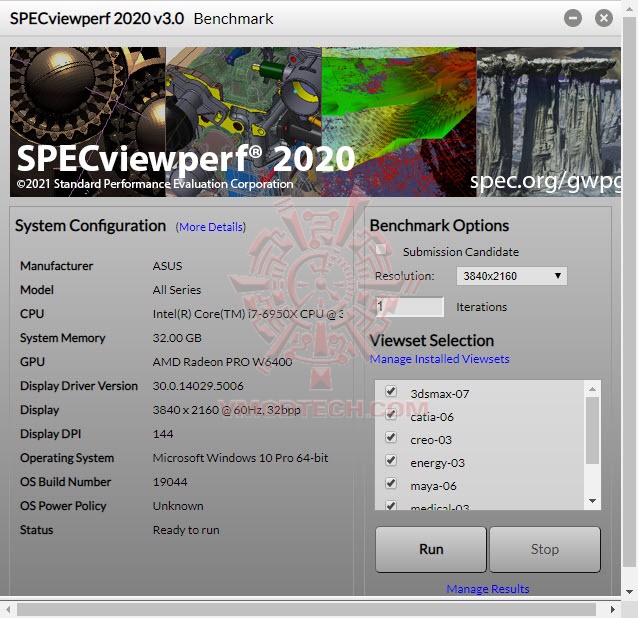638x618 pixels.
Task: Click the viewset list scroll-up arrow
Action: (x=592, y=389)
